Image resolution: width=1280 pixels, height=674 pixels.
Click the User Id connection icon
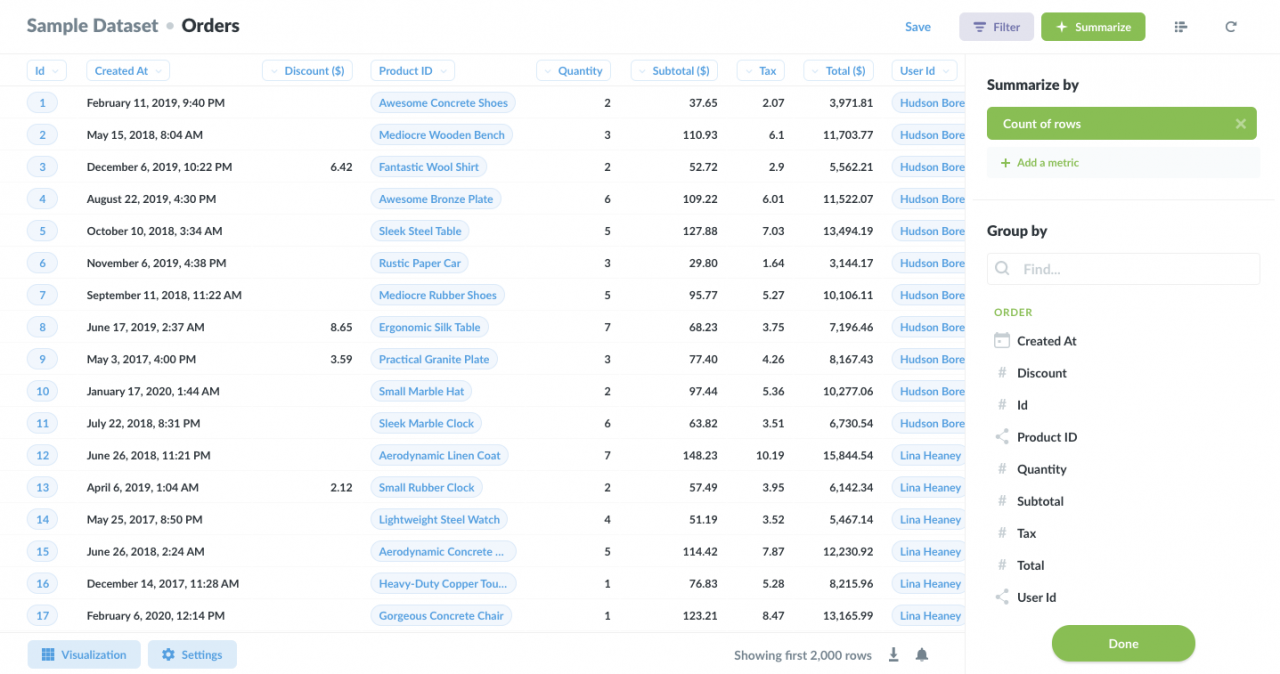pos(1002,597)
